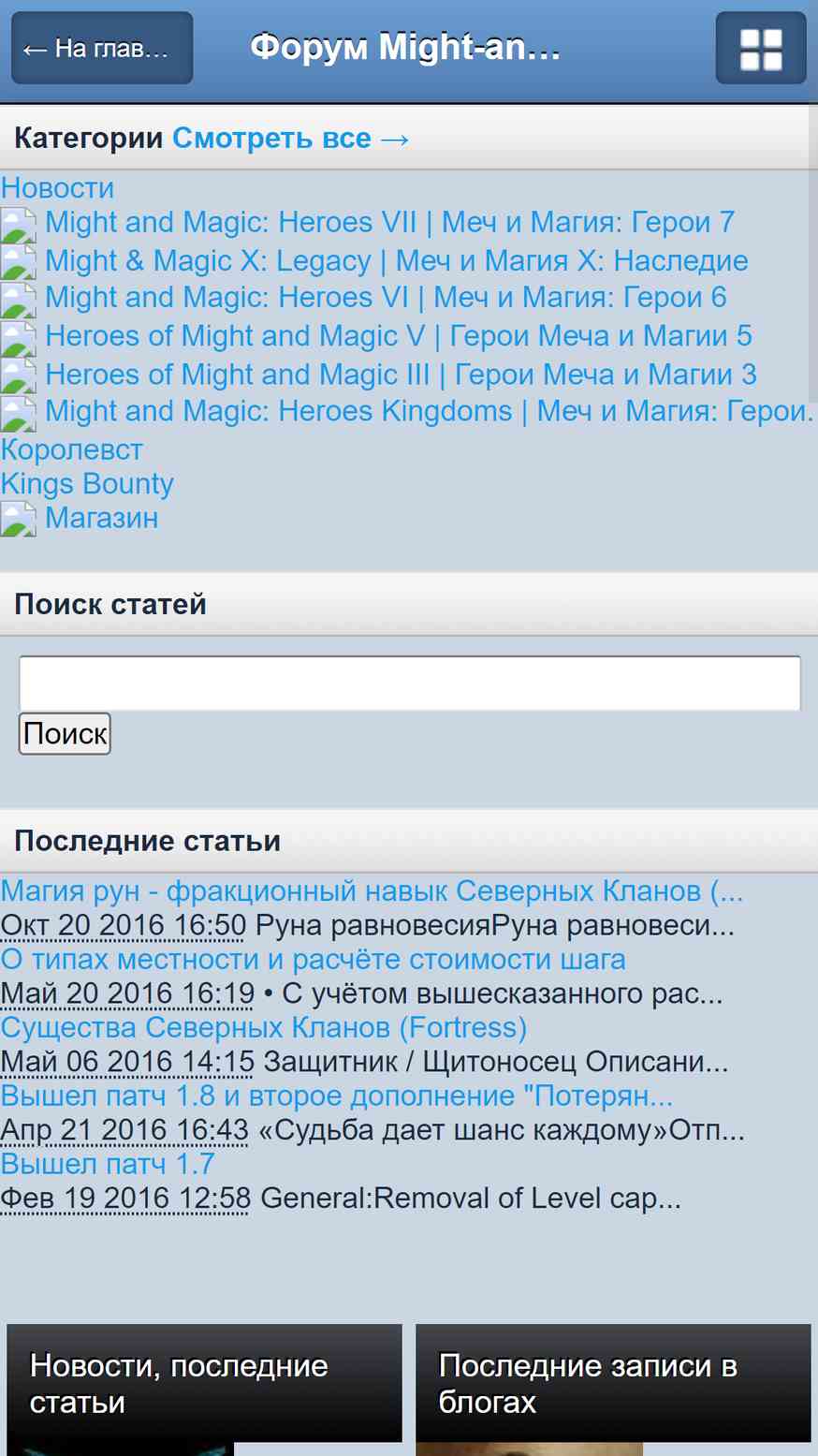Open the 'Последние записи в блогах' tile
818x1456 pixels.
(613, 1384)
